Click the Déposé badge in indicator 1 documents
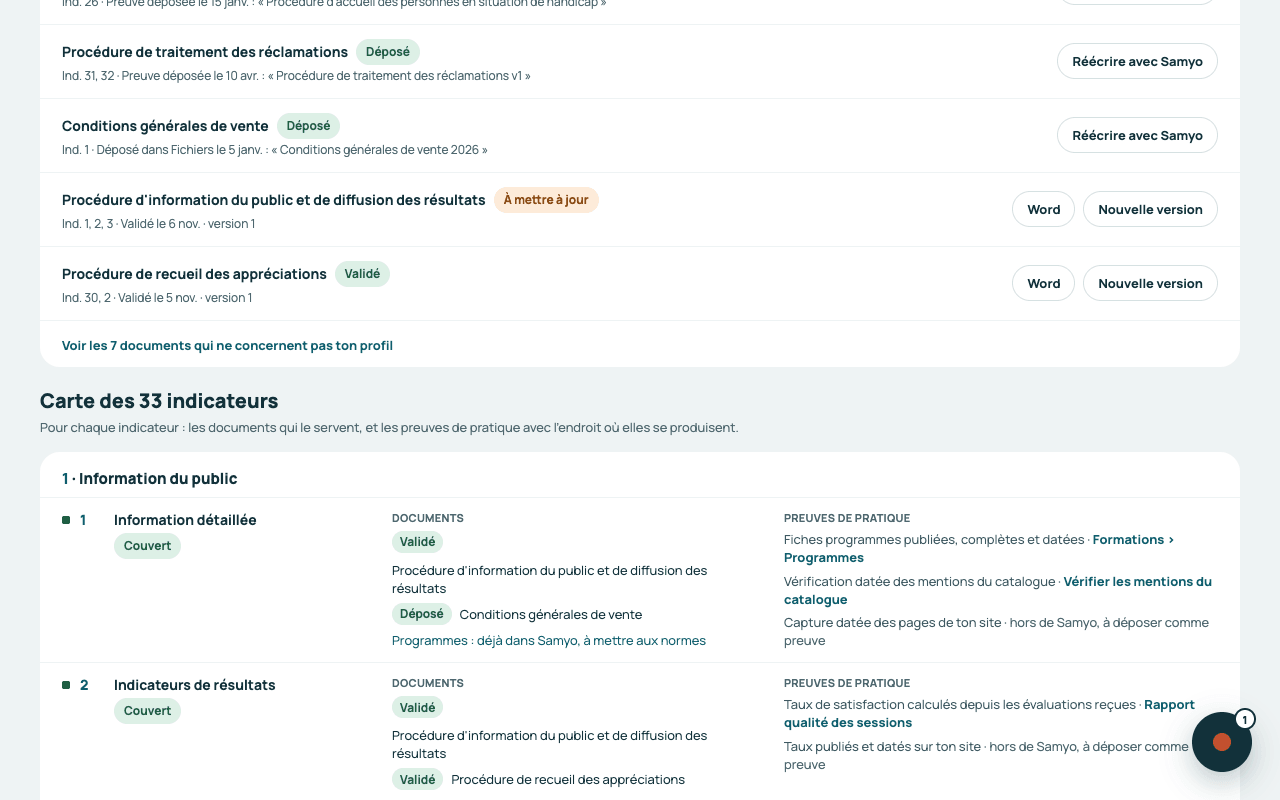Viewport: 1280px width, 800px height. [x=421, y=614]
